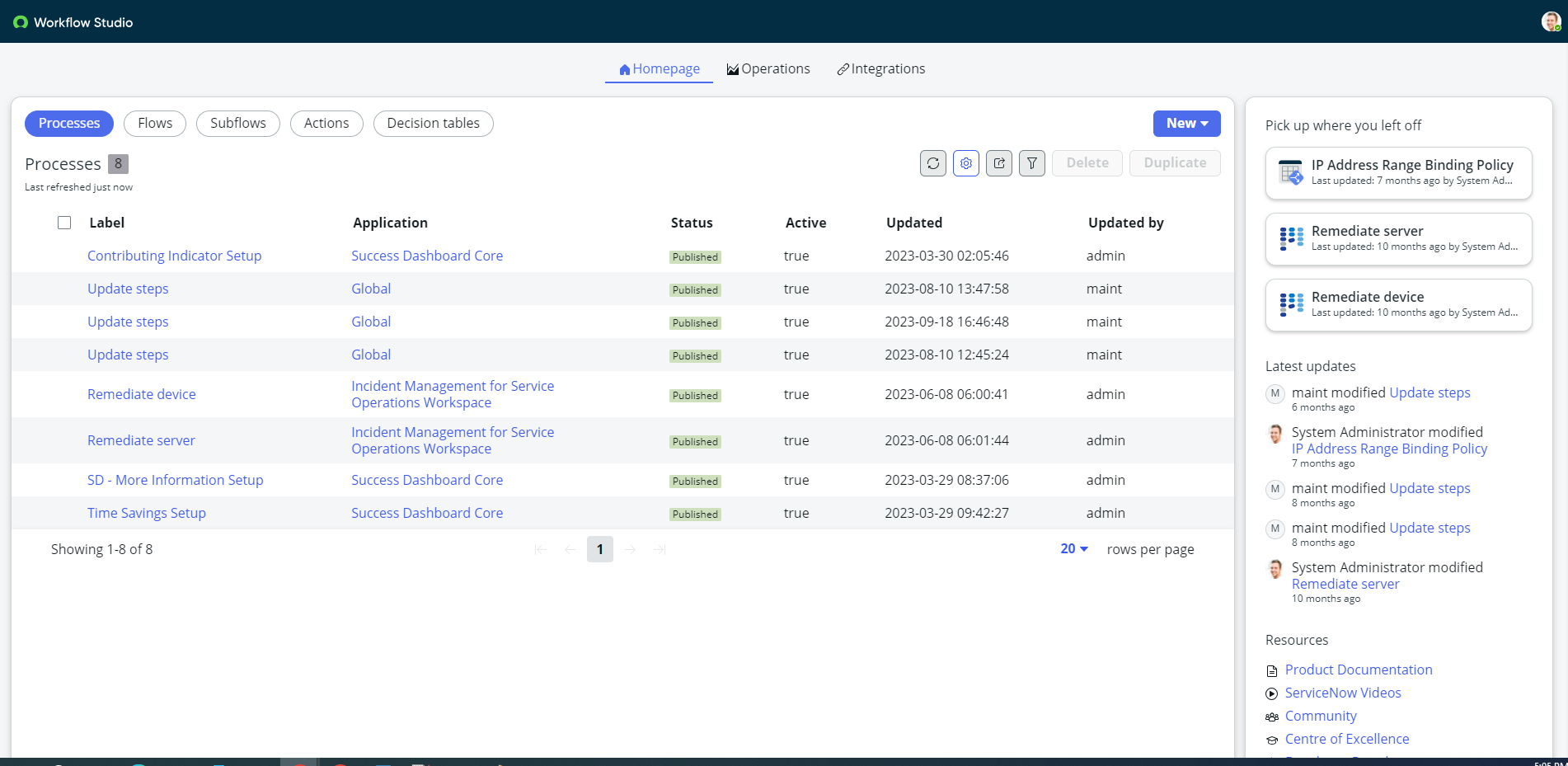Click the 2023-03-30 02:05:46 updated cell

pos(946,256)
